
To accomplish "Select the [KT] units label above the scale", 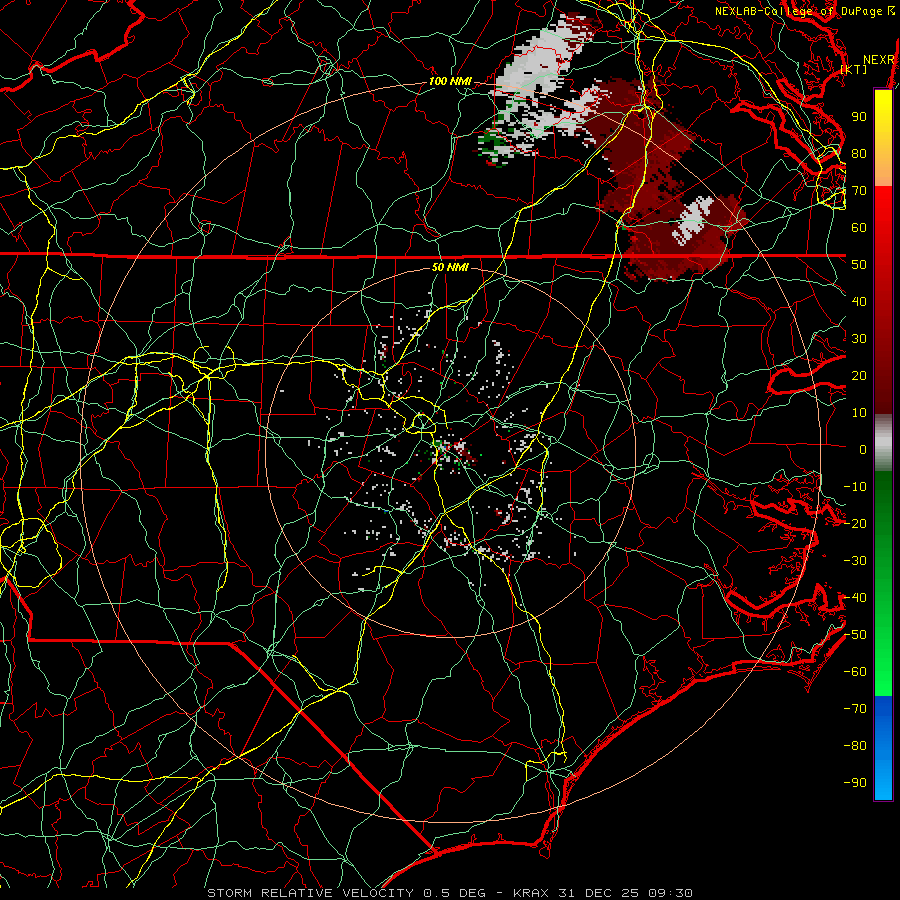I will pyautogui.click(x=854, y=69).
